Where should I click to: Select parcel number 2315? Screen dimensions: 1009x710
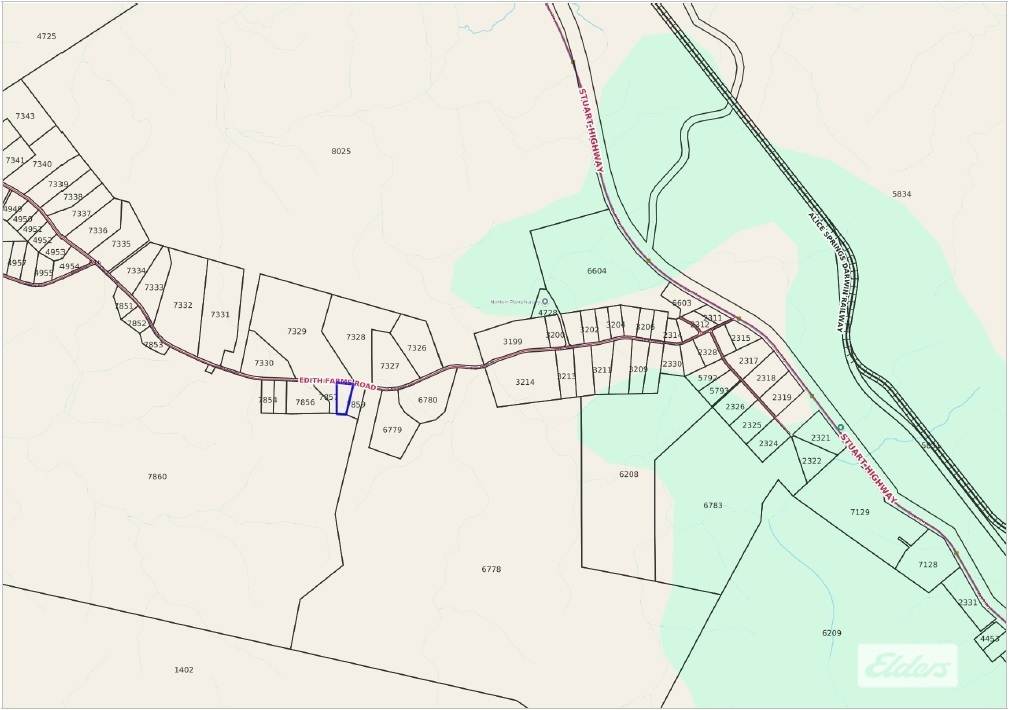(741, 338)
